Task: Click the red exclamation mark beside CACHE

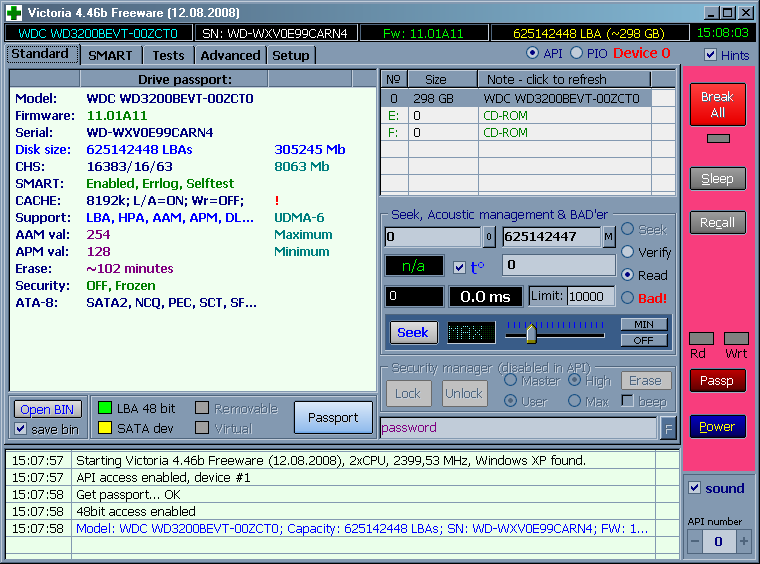Action: point(277,201)
